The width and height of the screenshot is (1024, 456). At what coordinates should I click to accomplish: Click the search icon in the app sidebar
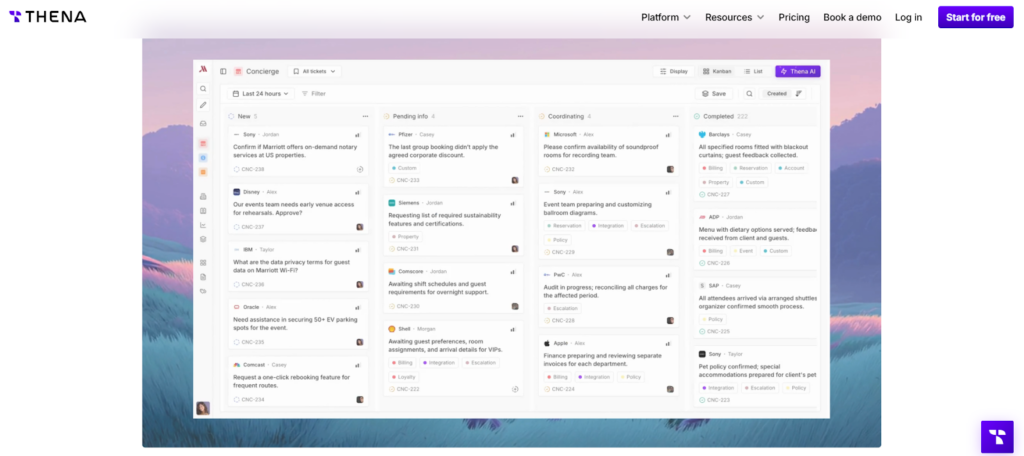point(203,89)
